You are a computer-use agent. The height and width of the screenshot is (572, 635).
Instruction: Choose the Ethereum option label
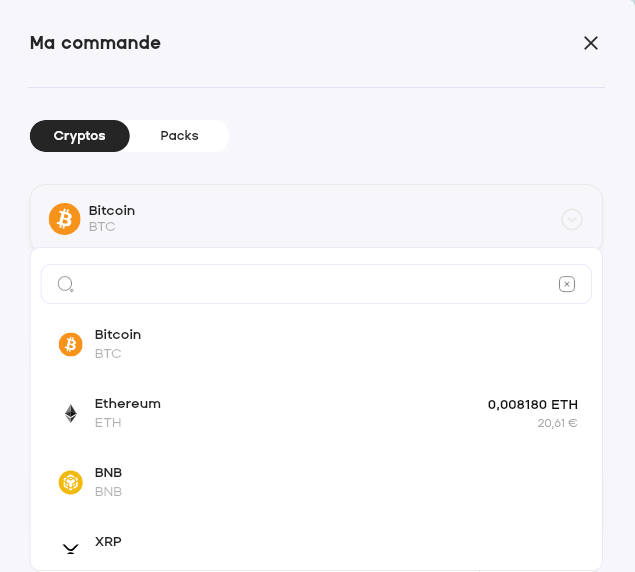[x=128, y=403]
